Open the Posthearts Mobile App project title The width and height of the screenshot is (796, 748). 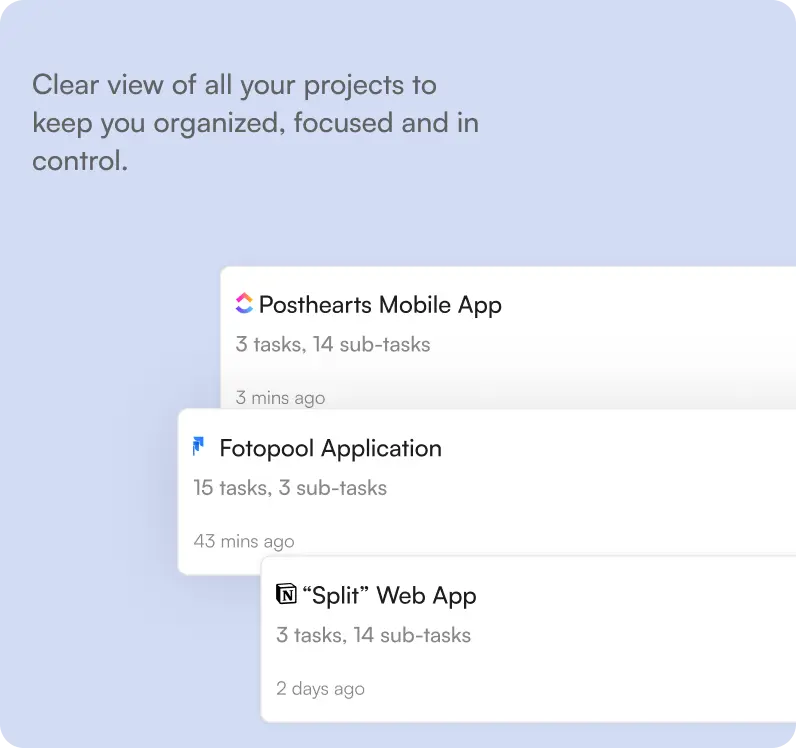click(380, 305)
